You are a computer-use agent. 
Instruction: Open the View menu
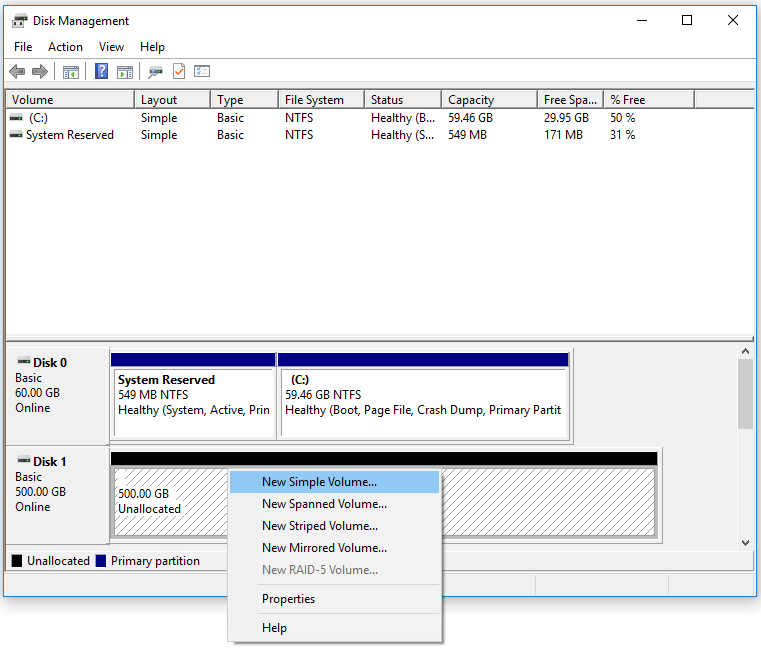point(111,47)
